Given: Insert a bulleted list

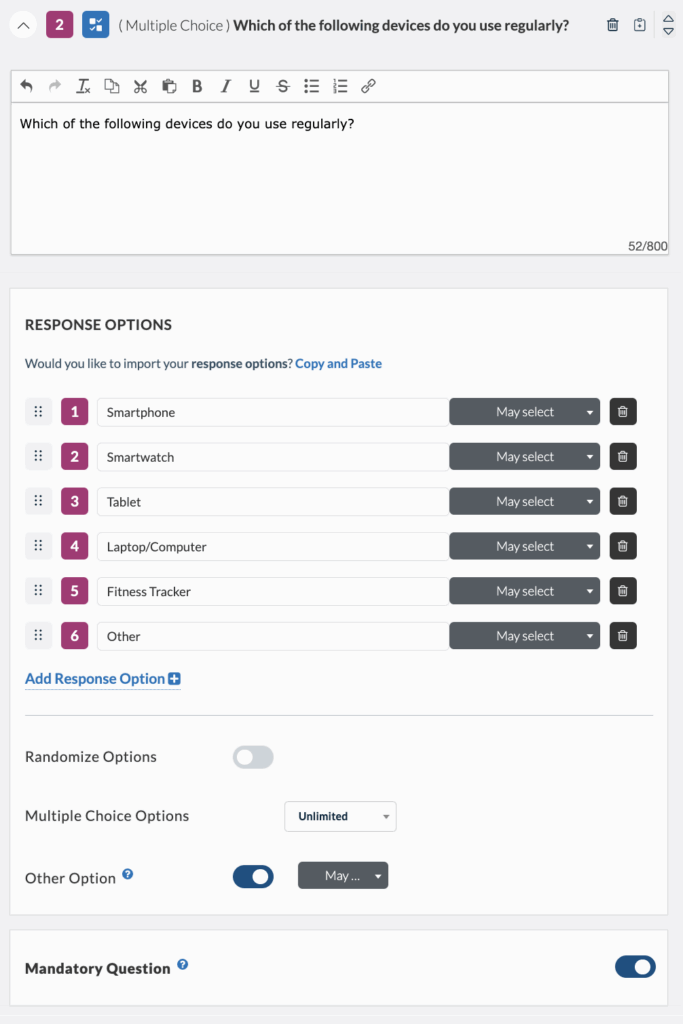Looking at the screenshot, I should coord(311,87).
